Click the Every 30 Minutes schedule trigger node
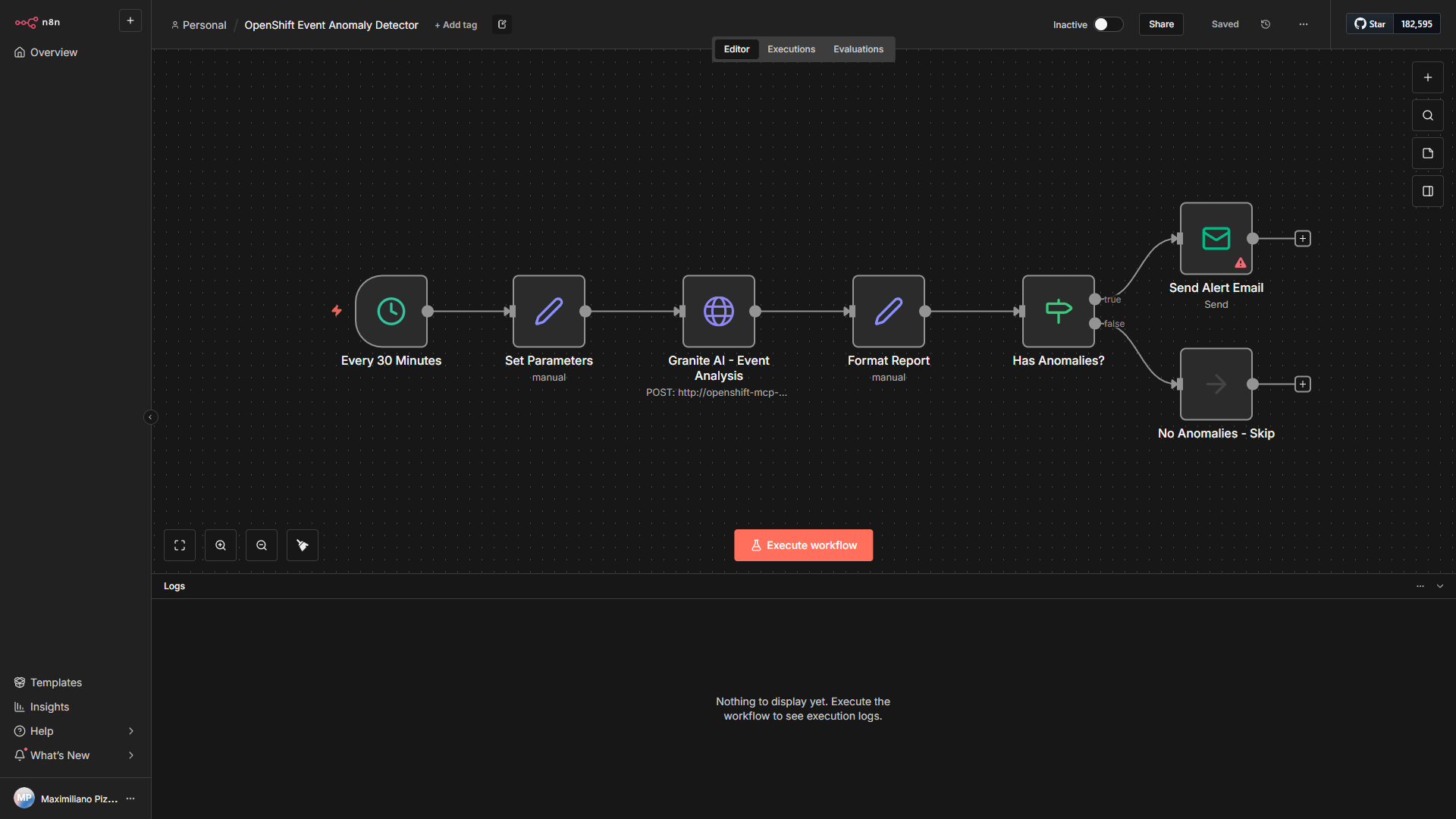The image size is (1456, 819). (391, 311)
